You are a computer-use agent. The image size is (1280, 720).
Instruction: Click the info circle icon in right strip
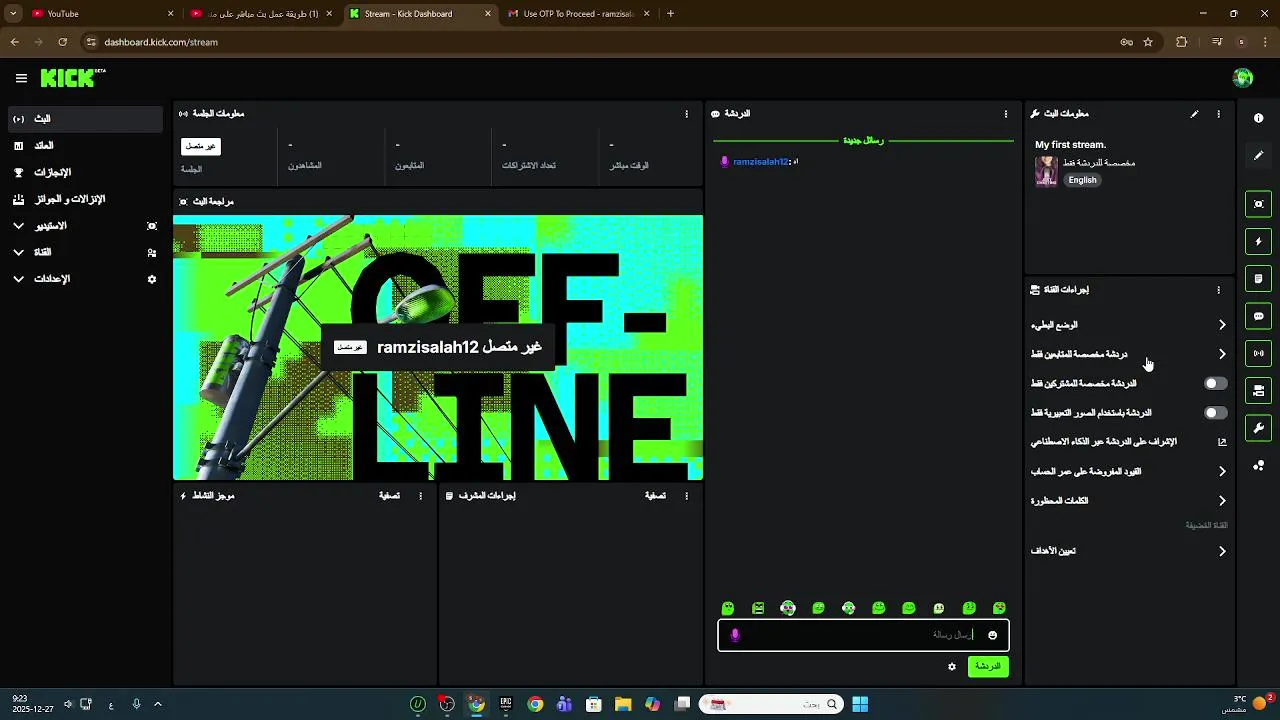(x=1258, y=118)
